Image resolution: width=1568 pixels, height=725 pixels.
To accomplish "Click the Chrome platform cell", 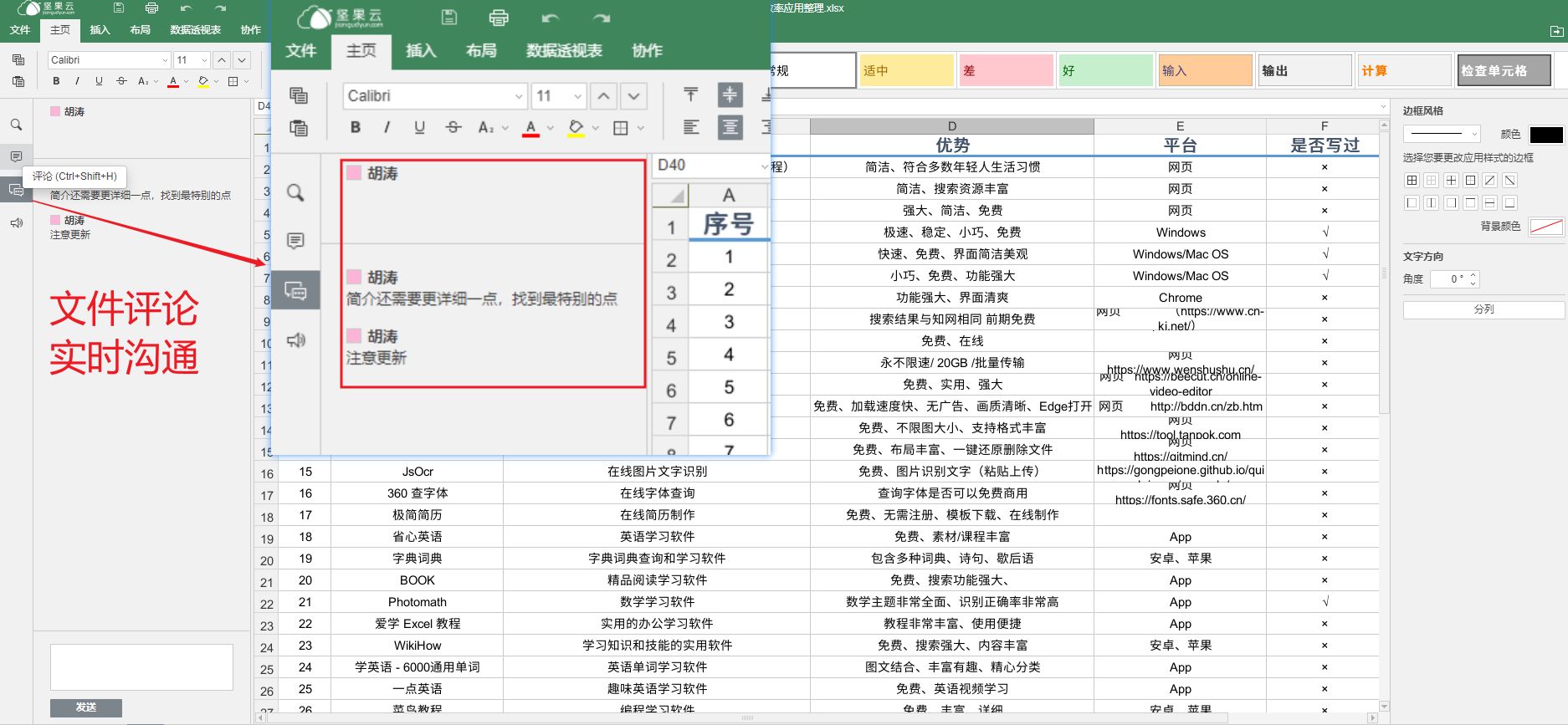I will tap(1180, 298).
